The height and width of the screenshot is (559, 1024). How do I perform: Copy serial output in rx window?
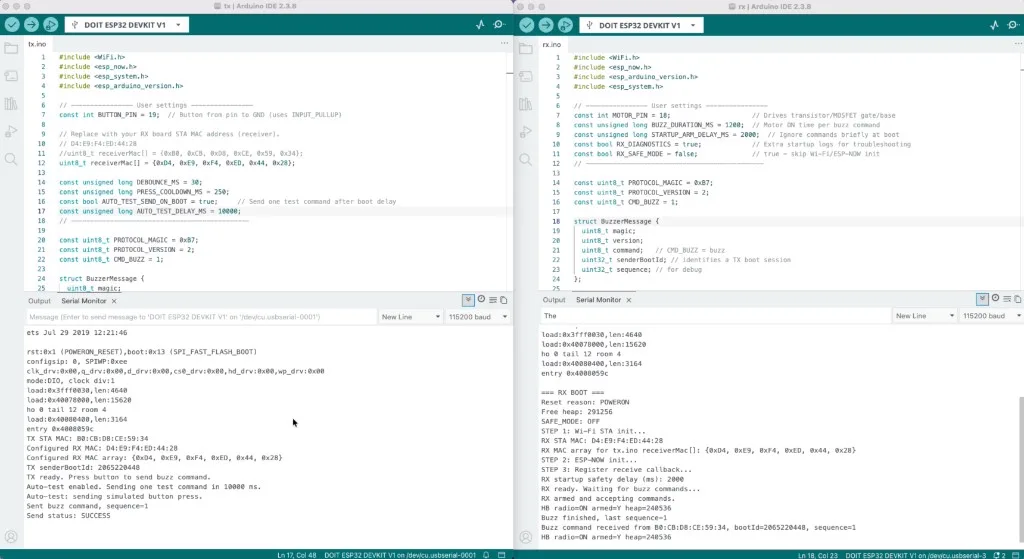[1017, 298]
